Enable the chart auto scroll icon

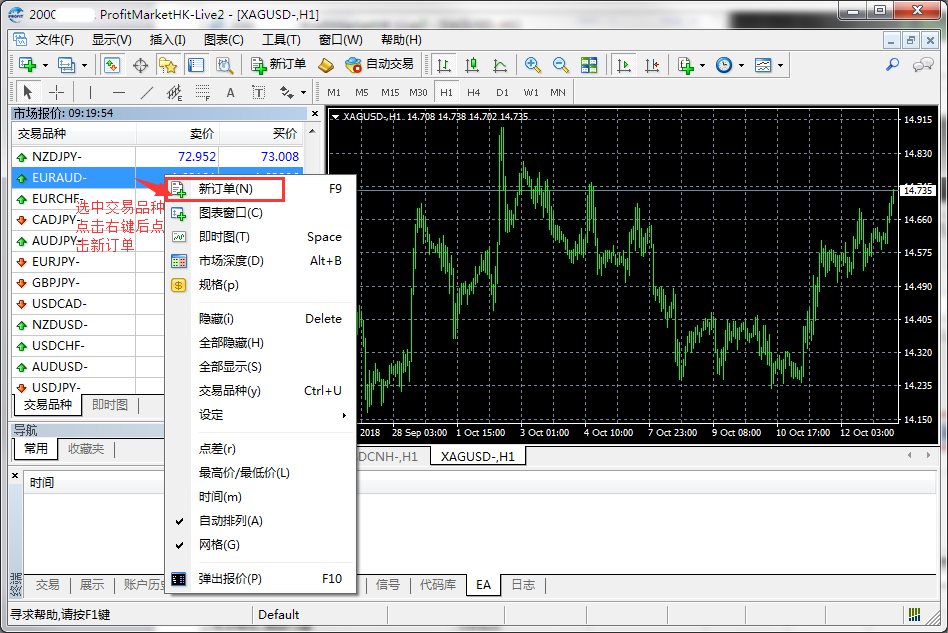(624, 65)
